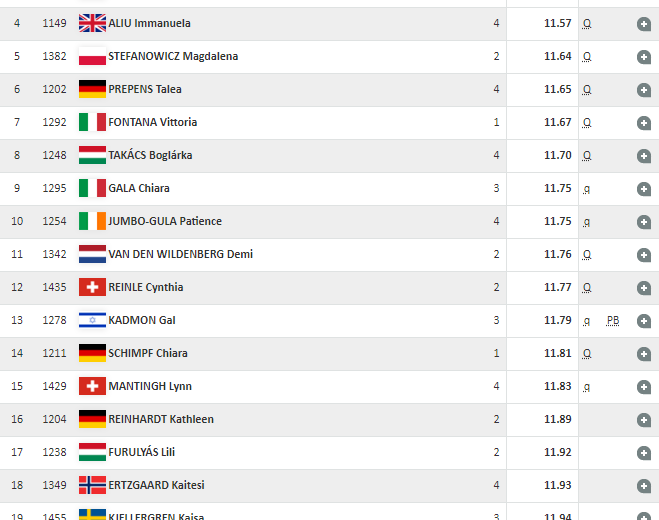Expand FONTANA Vittoria's result details
The width and height of the screenshot is (659, 520).
click(x=643, y=122)
